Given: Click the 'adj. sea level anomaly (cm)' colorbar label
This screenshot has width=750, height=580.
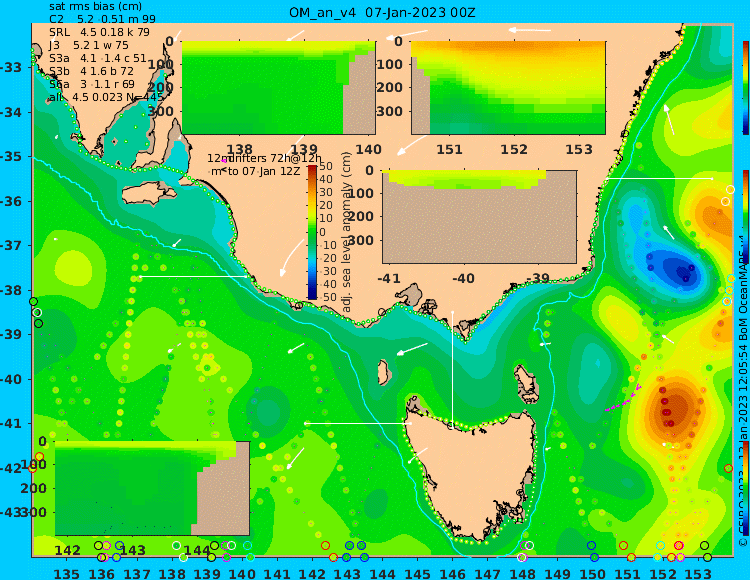Looking at the screenshot, I should pos(346,232).
